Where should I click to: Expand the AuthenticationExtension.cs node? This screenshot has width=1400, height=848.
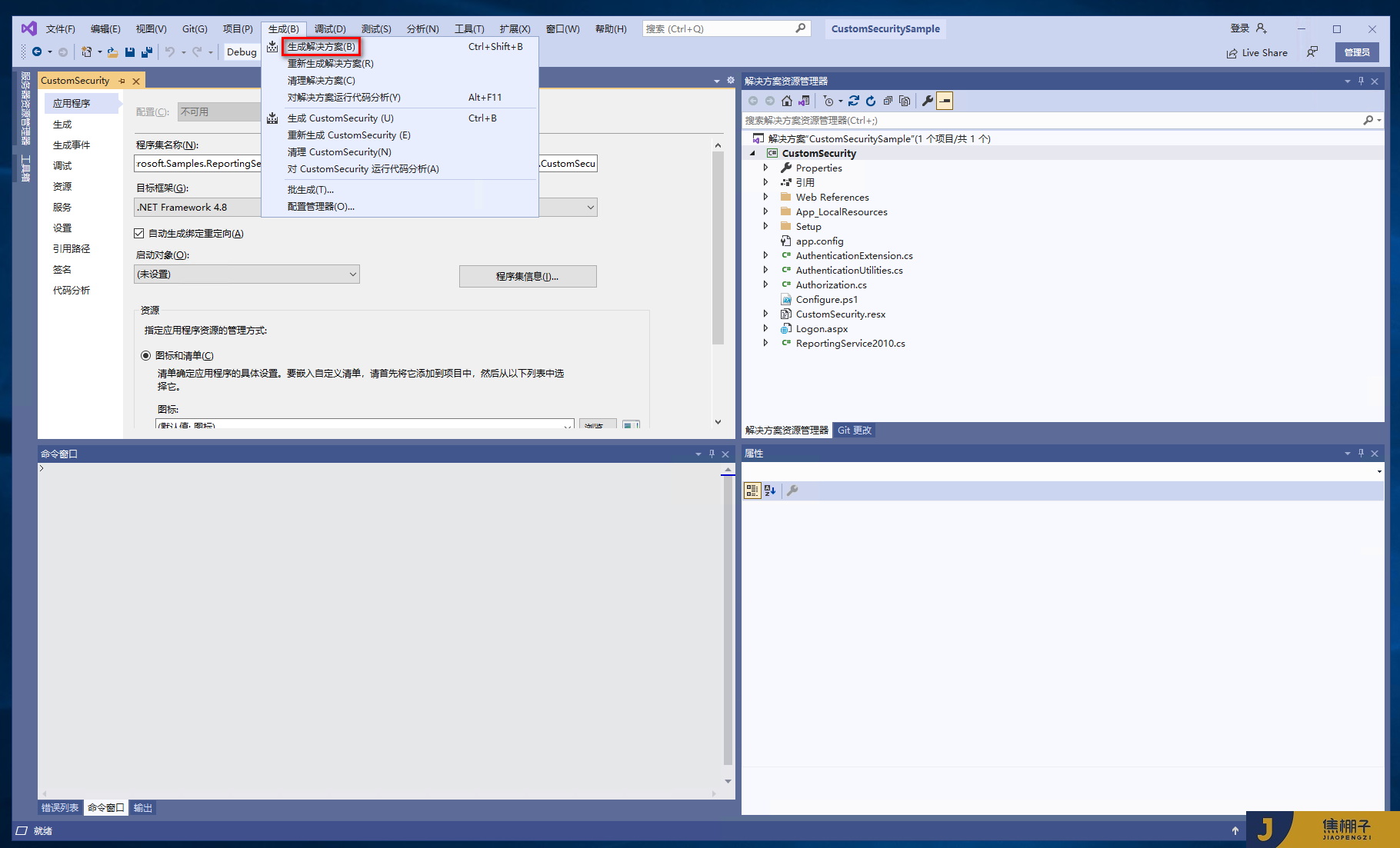click(765, 255)
